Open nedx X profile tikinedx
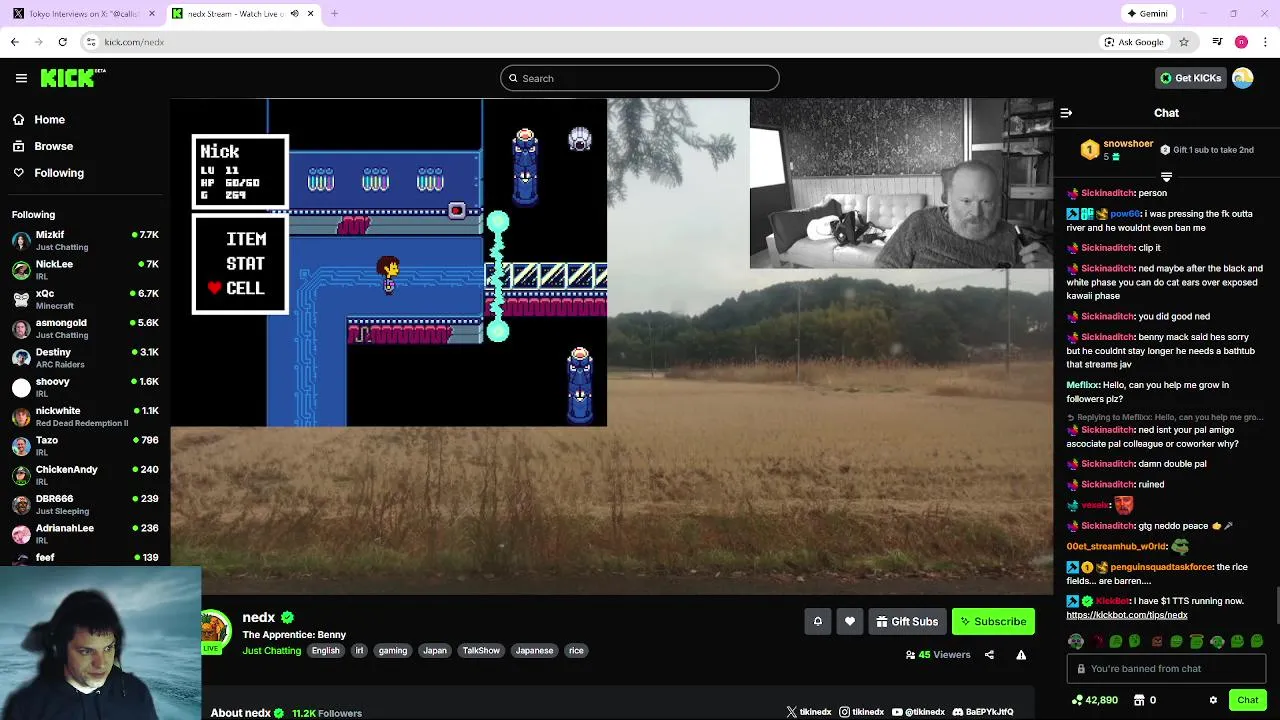1280x720 pixels. (809, 712)
